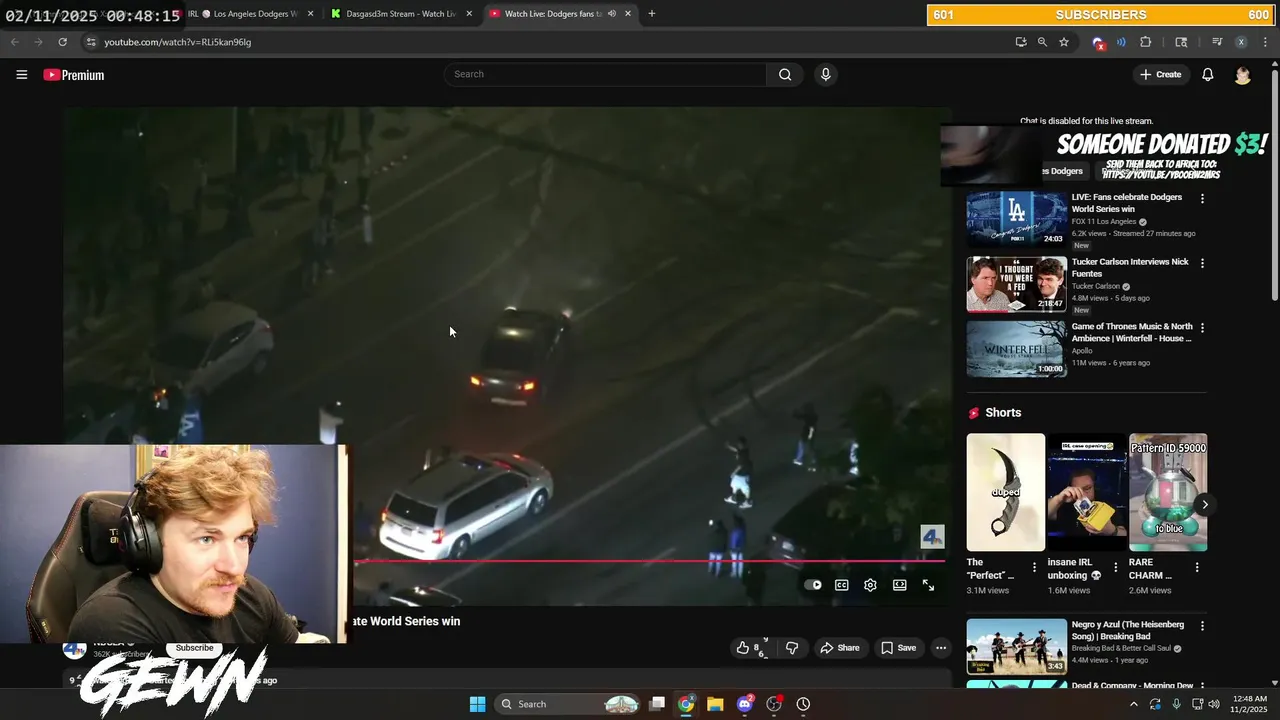Screen dimensions: 1280x720
Task: Dislike the video with thumbs down
Action: pos(792,648)
